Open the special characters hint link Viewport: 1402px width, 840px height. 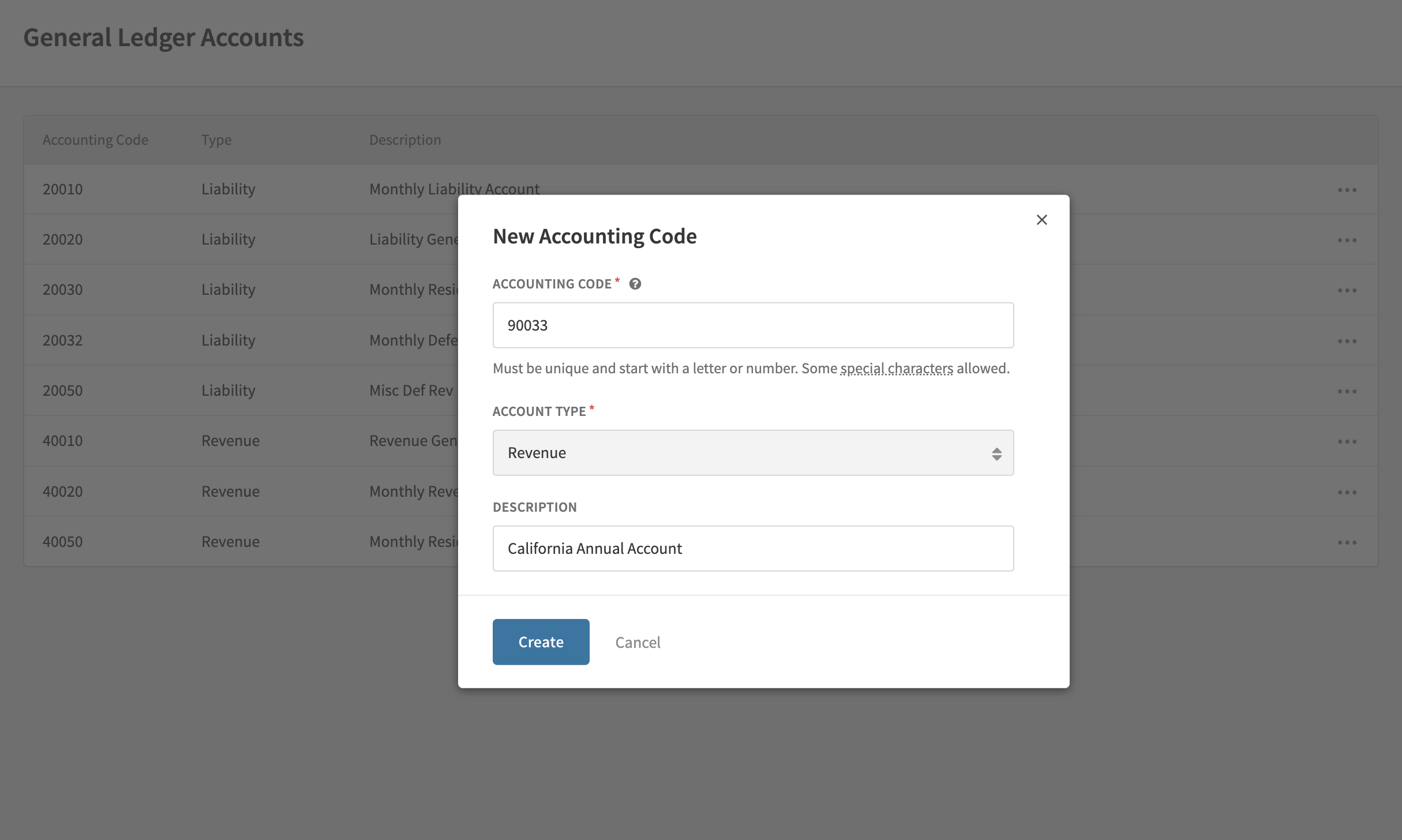click(897, 368)
